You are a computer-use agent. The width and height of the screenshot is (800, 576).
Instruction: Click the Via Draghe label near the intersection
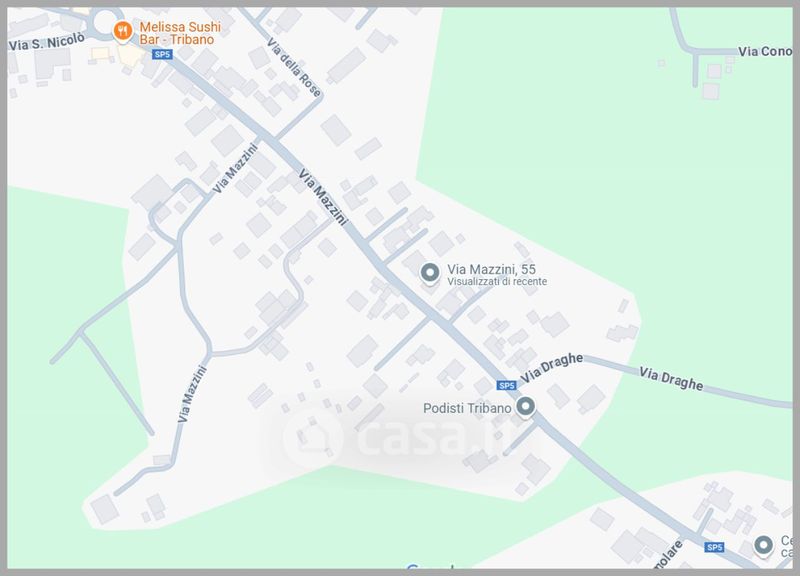tap(552, 368)
